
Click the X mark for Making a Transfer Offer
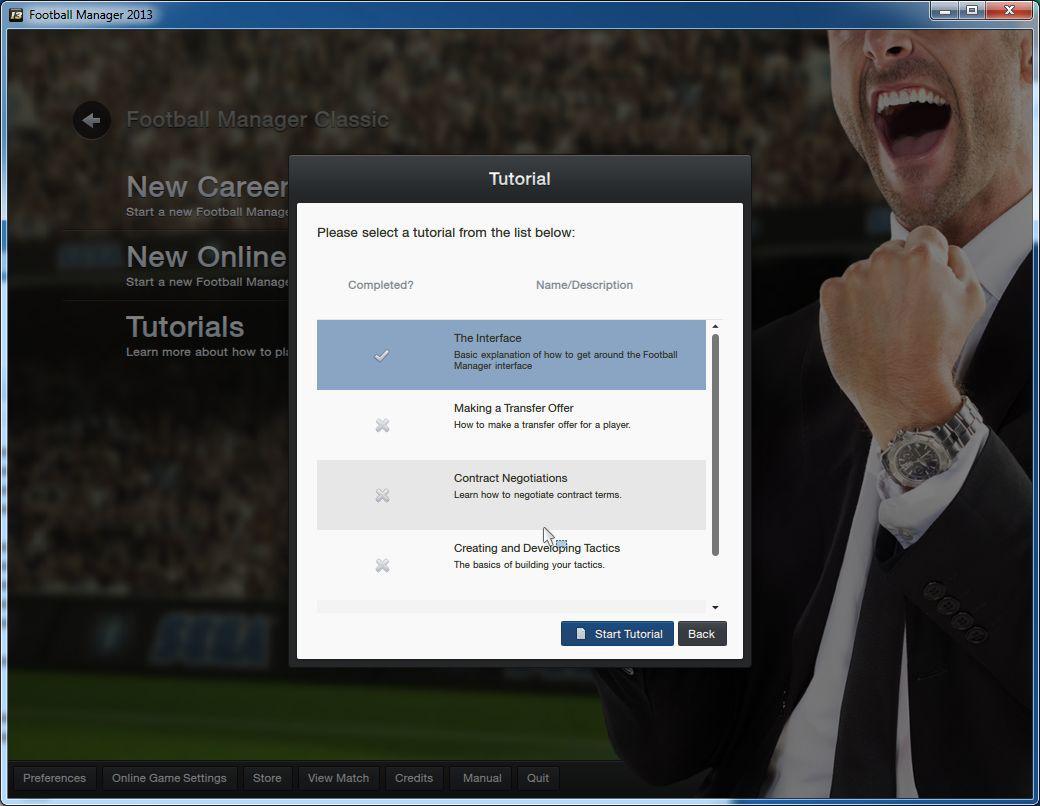pyautogui.click(x=382, y=425)
